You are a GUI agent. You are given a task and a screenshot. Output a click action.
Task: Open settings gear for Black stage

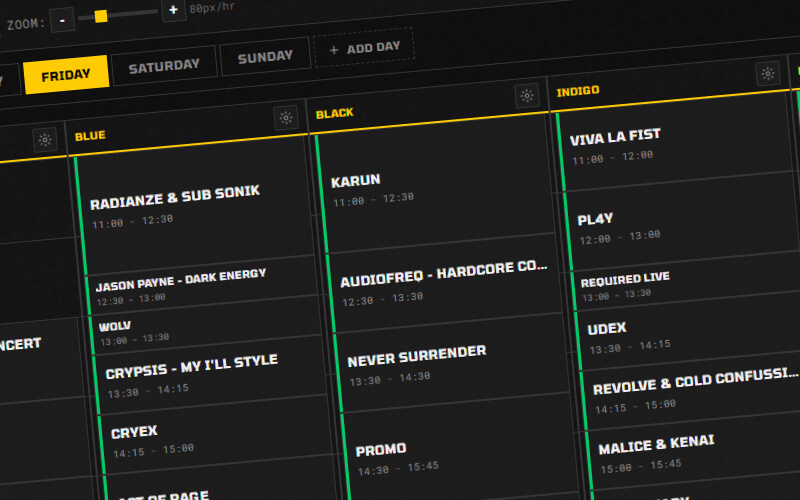[527, 96]
